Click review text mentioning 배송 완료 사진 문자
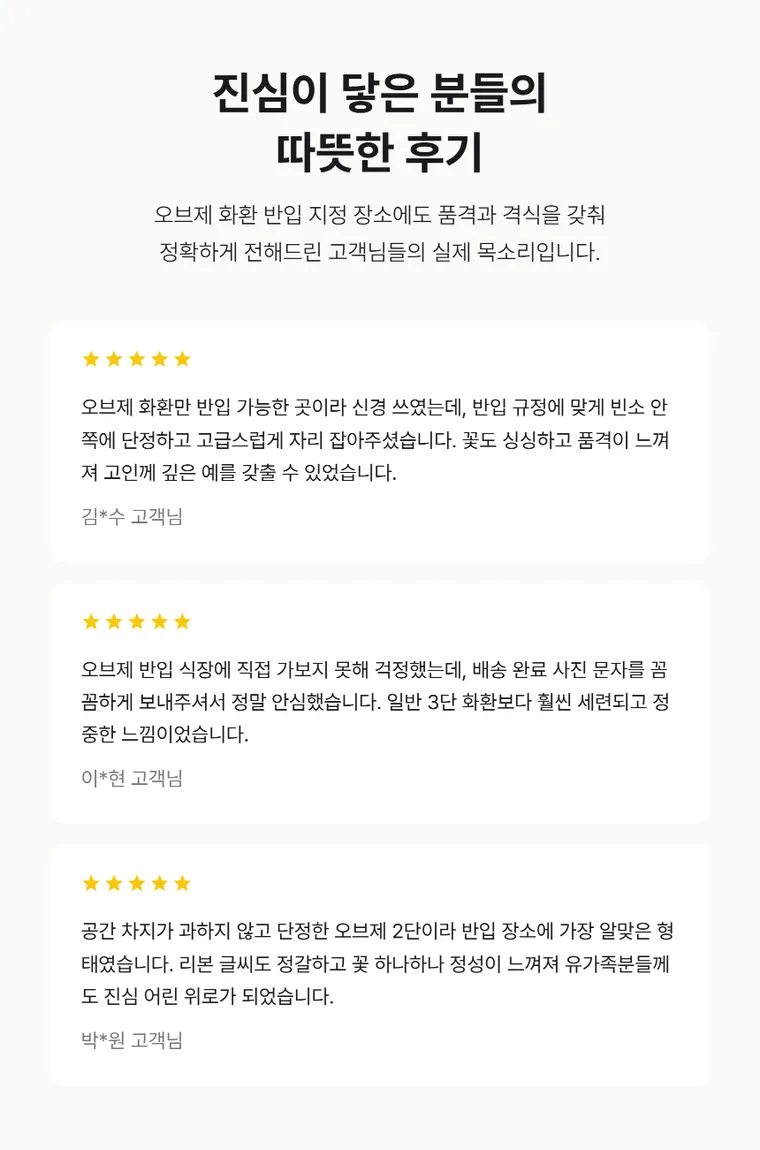Image resolution: width=760 pixels, height=1150 pixels. (x=375, y=702)
